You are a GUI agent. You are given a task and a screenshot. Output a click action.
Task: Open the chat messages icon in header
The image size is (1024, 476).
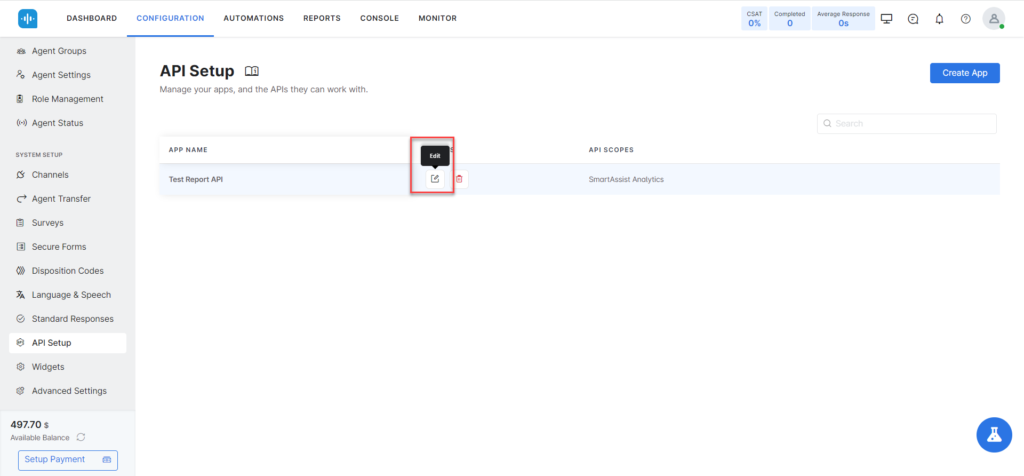912,18
